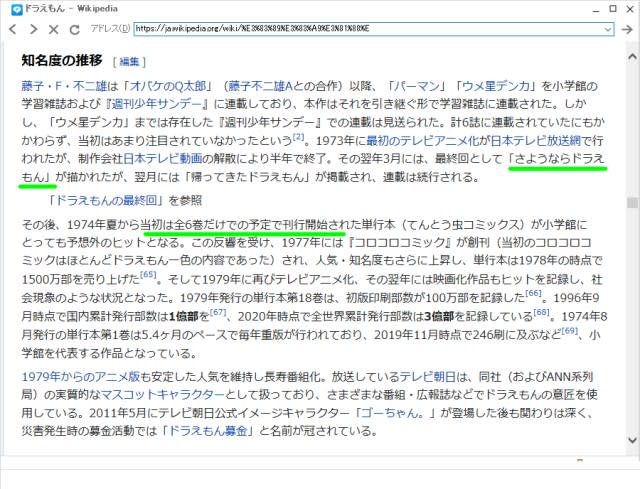Open the パーマン link
The height and width of the screenshot is (489, 640).
(x=416, y=86)
